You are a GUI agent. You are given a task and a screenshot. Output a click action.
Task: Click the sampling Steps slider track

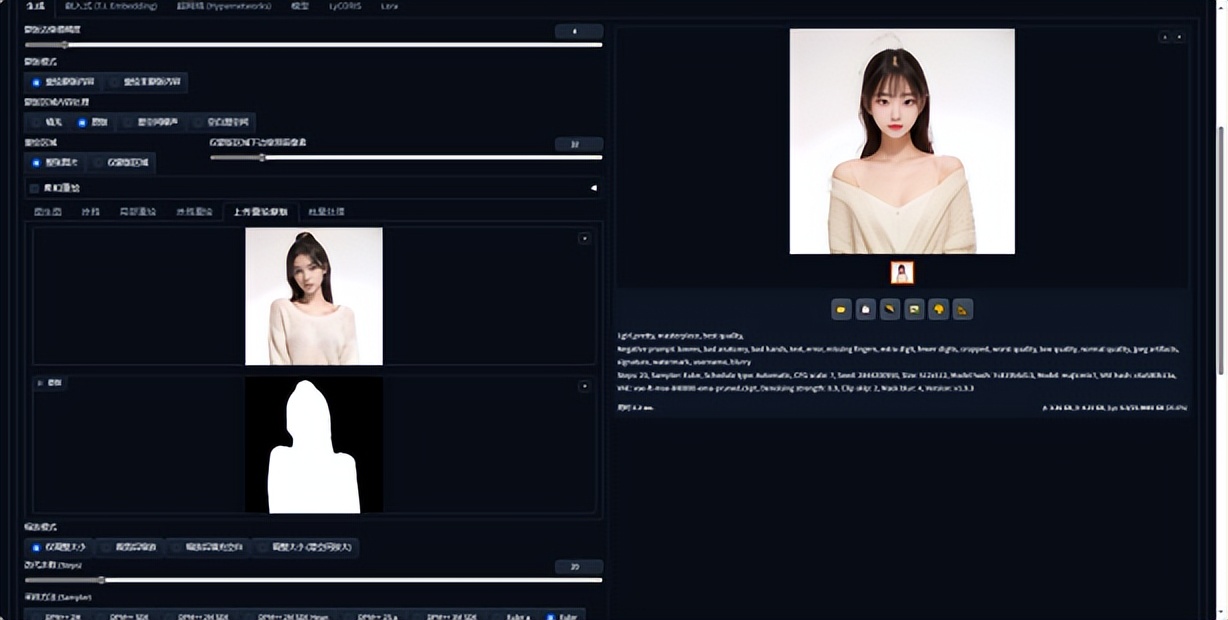click(313, 580)
